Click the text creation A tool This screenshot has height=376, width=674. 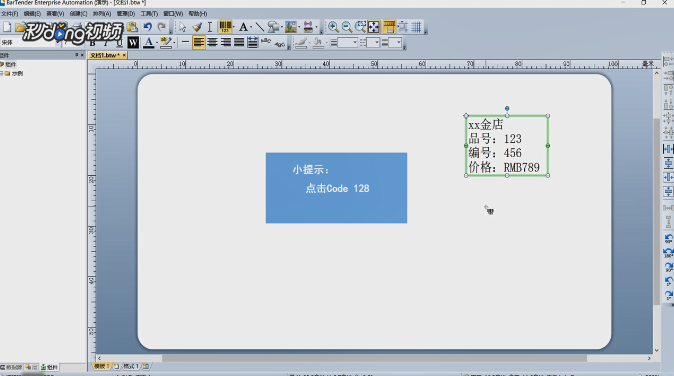click(x=243, y=27)
